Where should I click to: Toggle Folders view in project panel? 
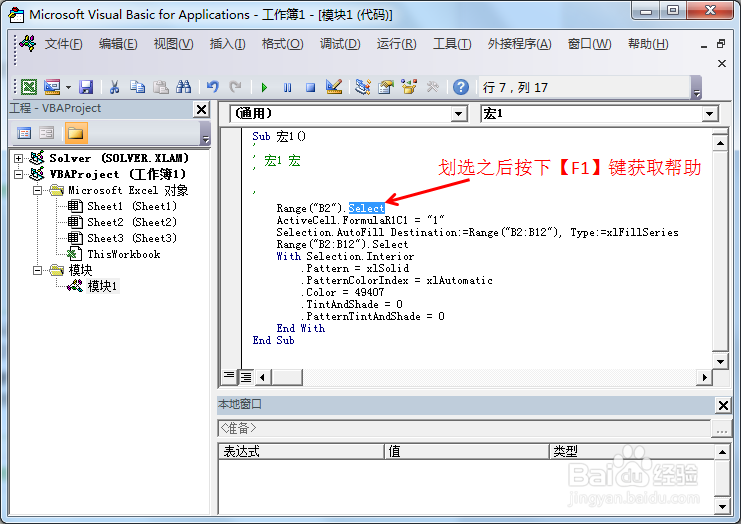click(x=76, y=133)
